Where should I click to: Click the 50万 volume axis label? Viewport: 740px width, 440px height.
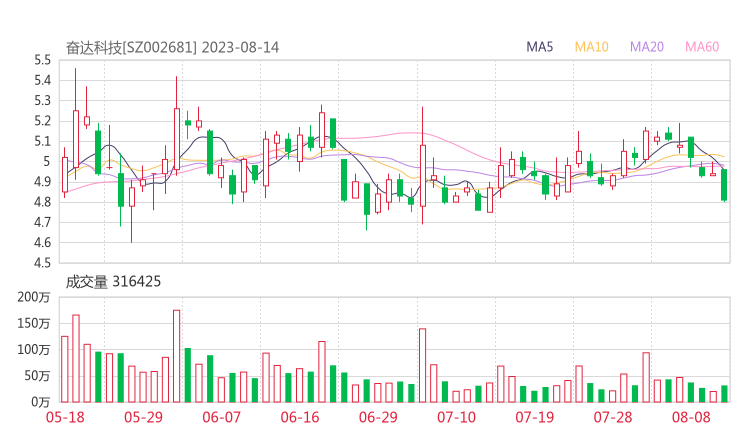(37, 376)
